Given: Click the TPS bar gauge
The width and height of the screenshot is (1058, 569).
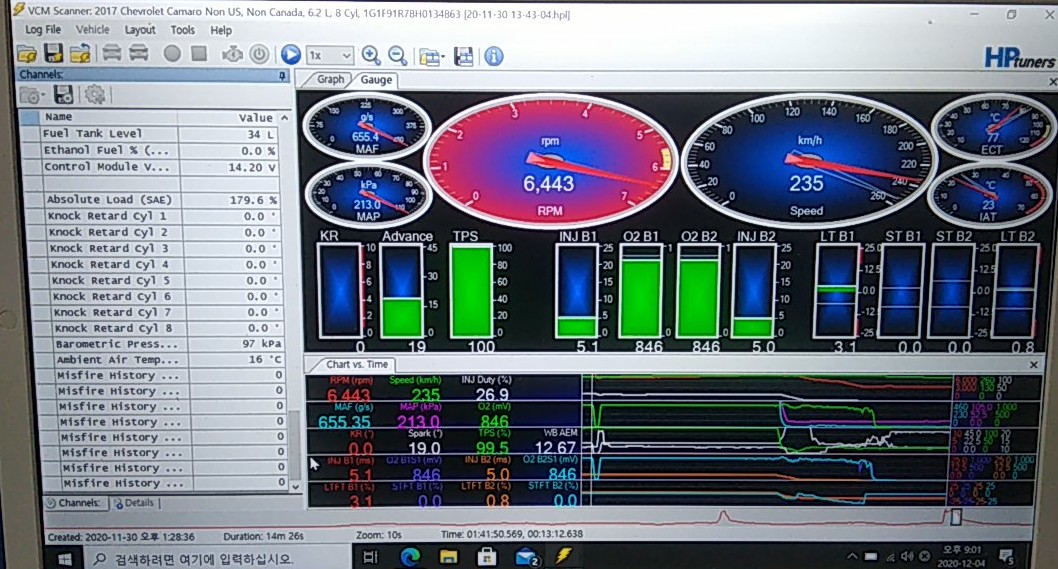Looking at the screenshot, I should point(472,292).
